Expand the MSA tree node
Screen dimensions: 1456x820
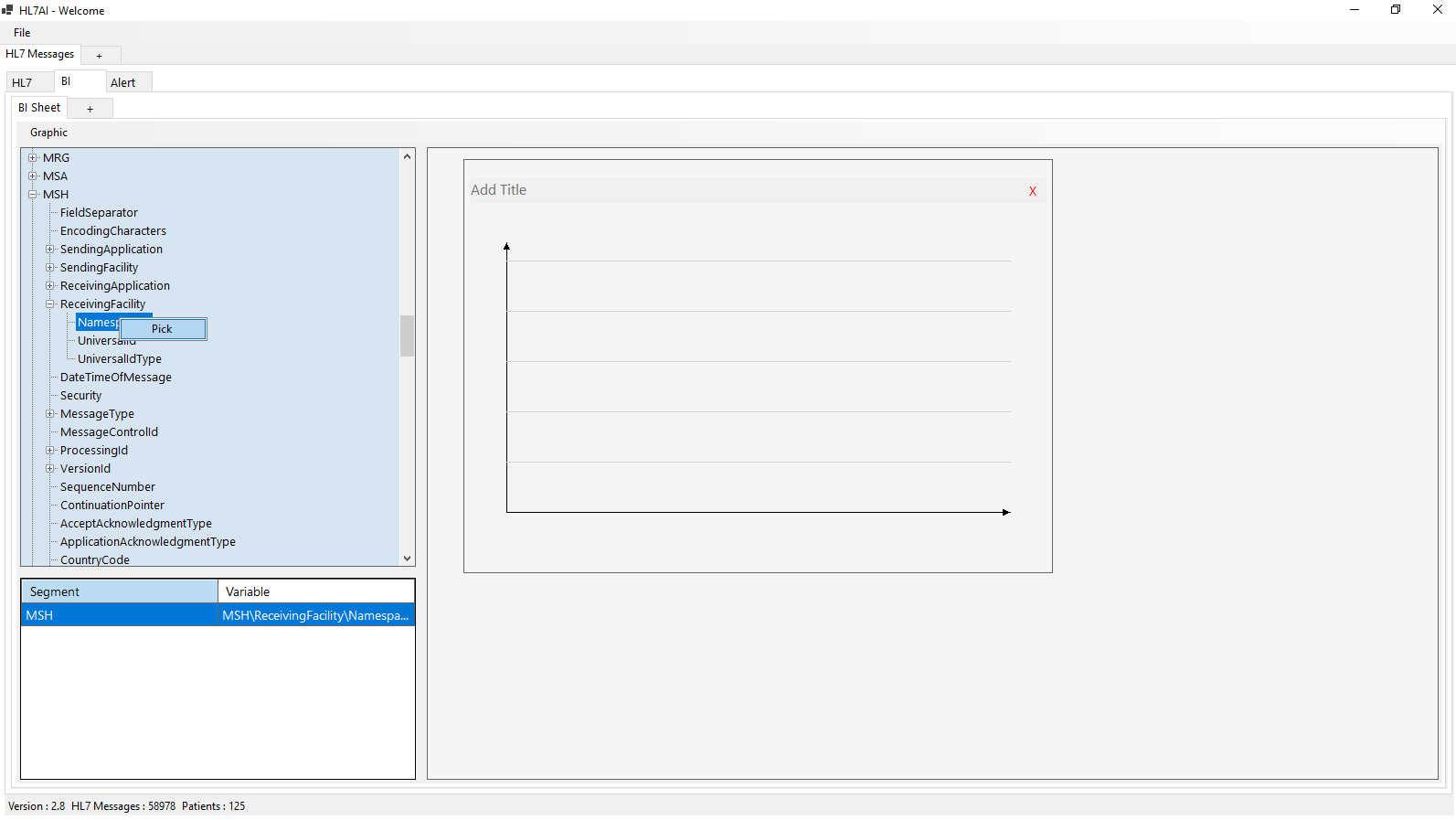point(33,176)
